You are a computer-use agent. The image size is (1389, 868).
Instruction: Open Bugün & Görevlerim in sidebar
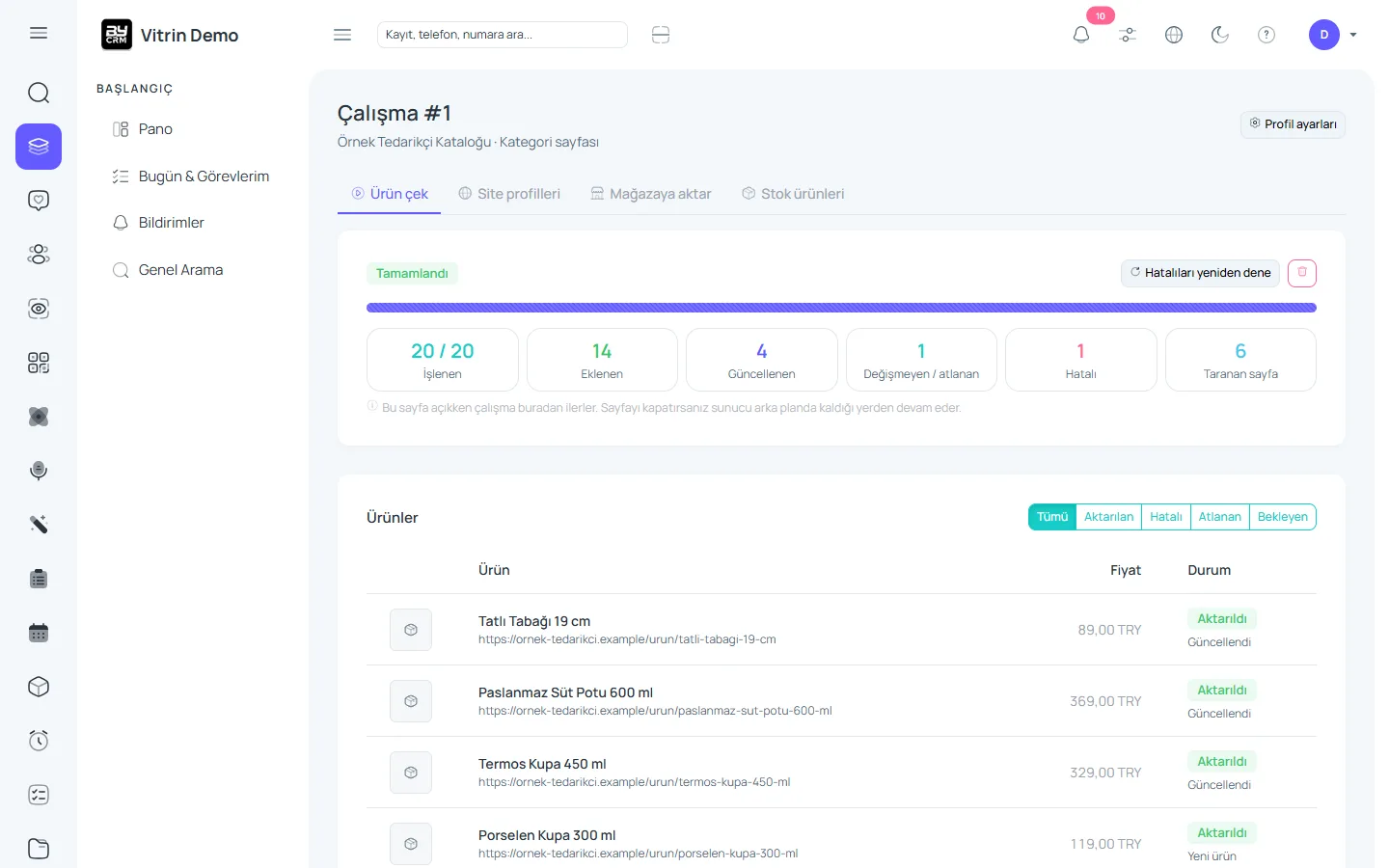tap(193, 176)
